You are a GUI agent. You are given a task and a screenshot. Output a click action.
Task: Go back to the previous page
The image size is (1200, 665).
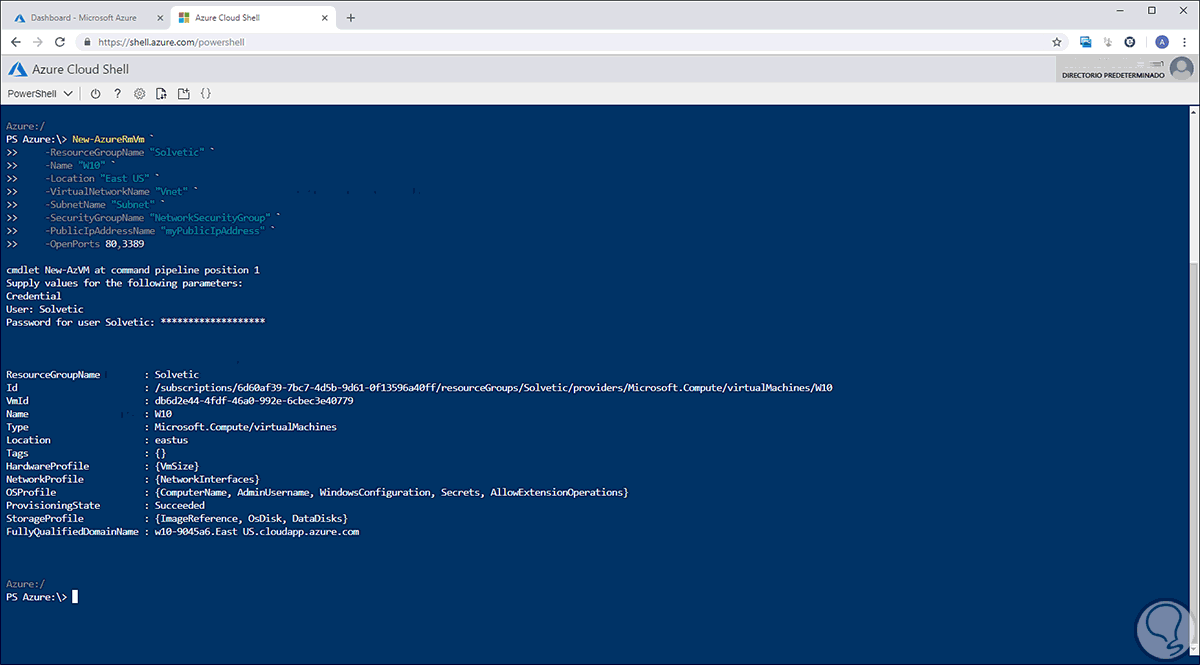(x=16, y=42)
